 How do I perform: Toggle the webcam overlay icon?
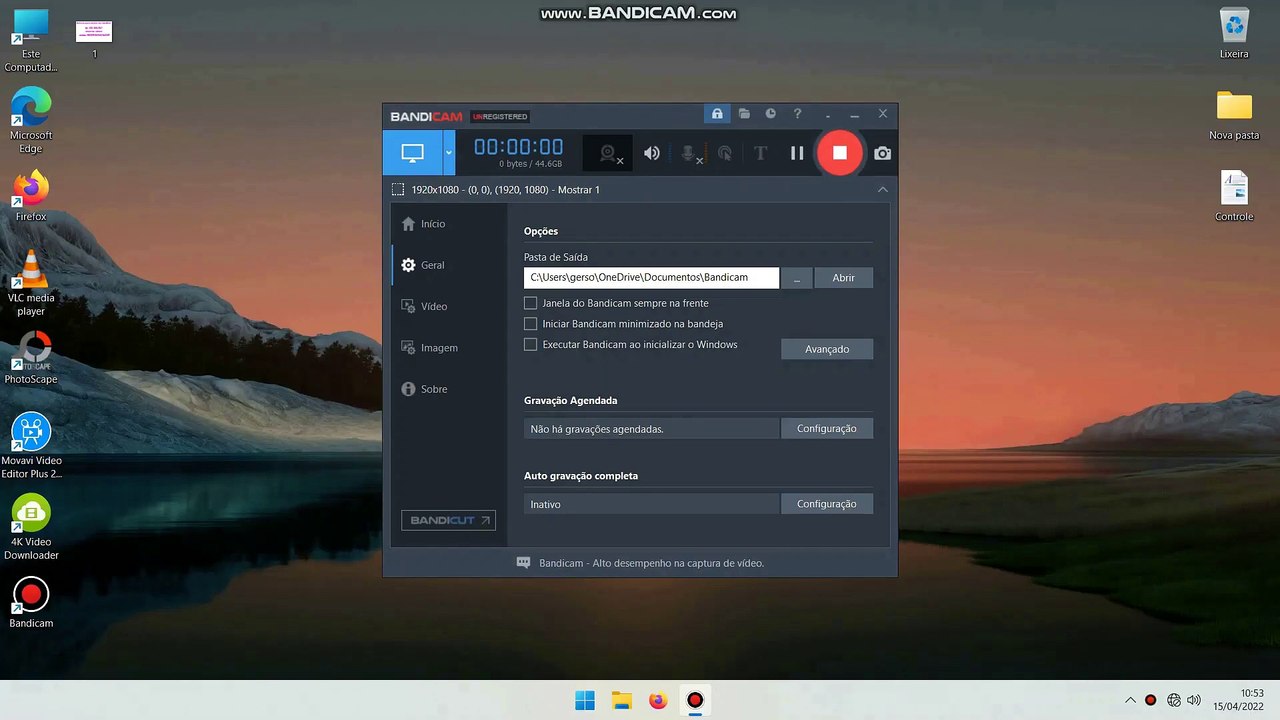[x=608, y=153]
